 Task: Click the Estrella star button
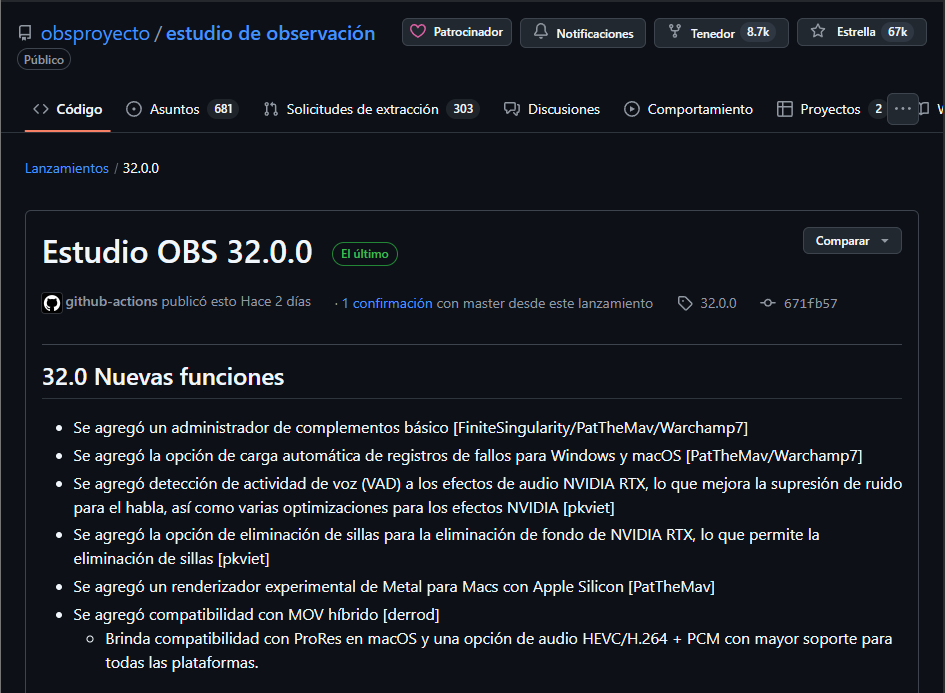point(862,32)
